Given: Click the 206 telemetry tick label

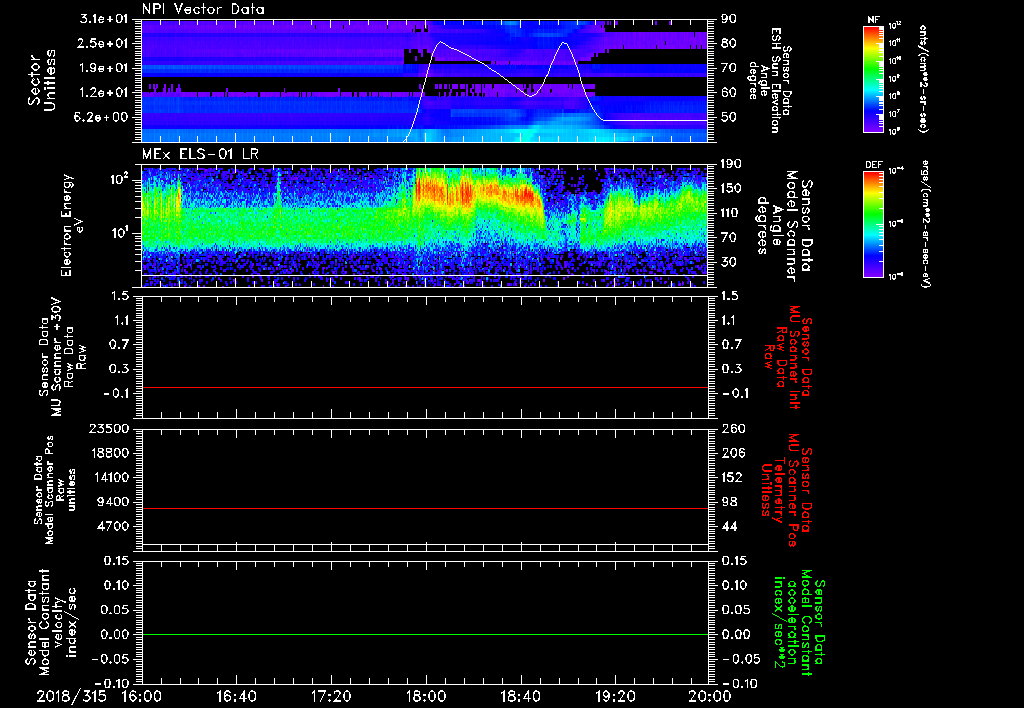Looking at the screenshot, I should coord(733,453).
